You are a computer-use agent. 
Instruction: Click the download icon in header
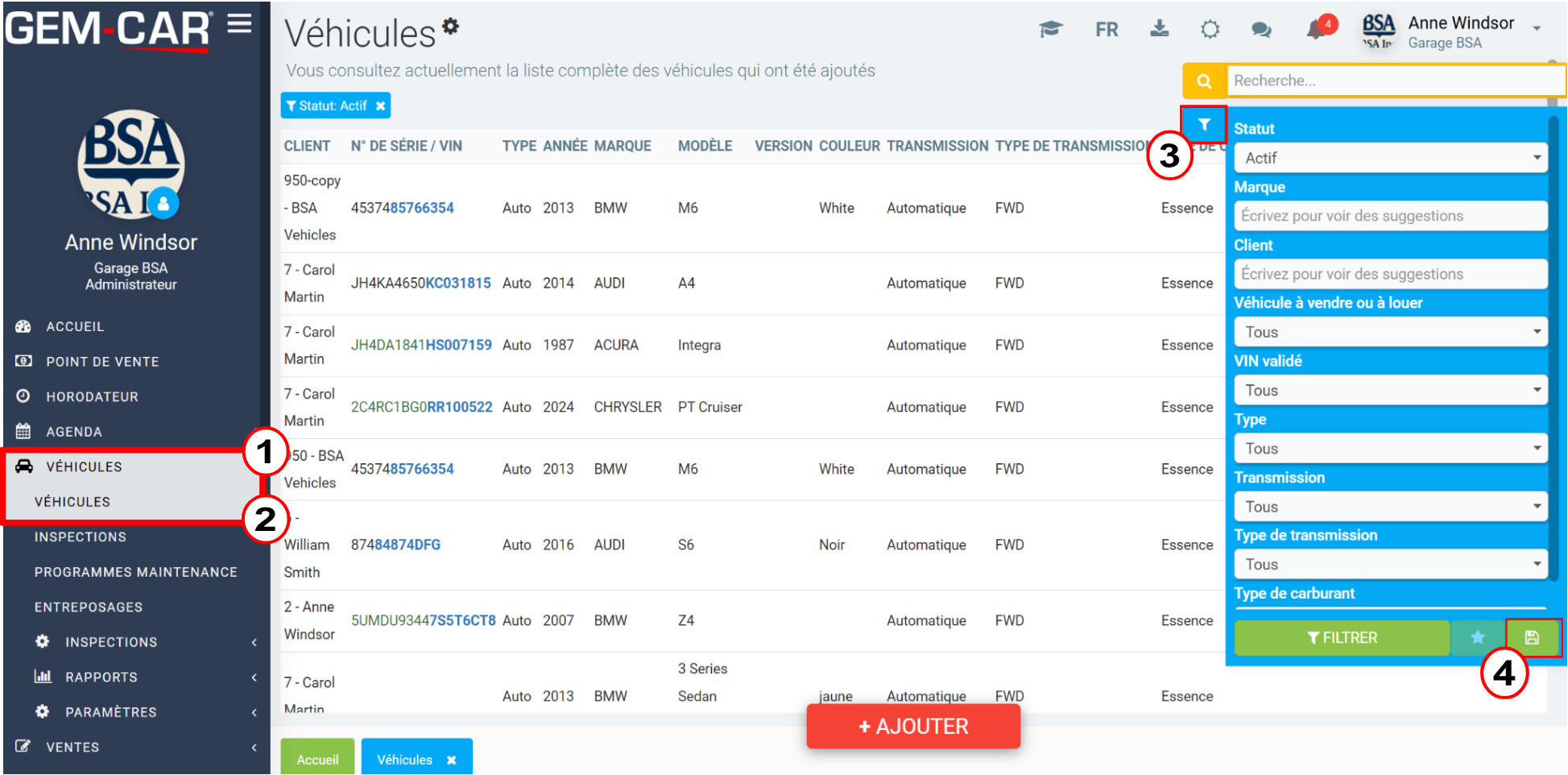point(1159,29)
